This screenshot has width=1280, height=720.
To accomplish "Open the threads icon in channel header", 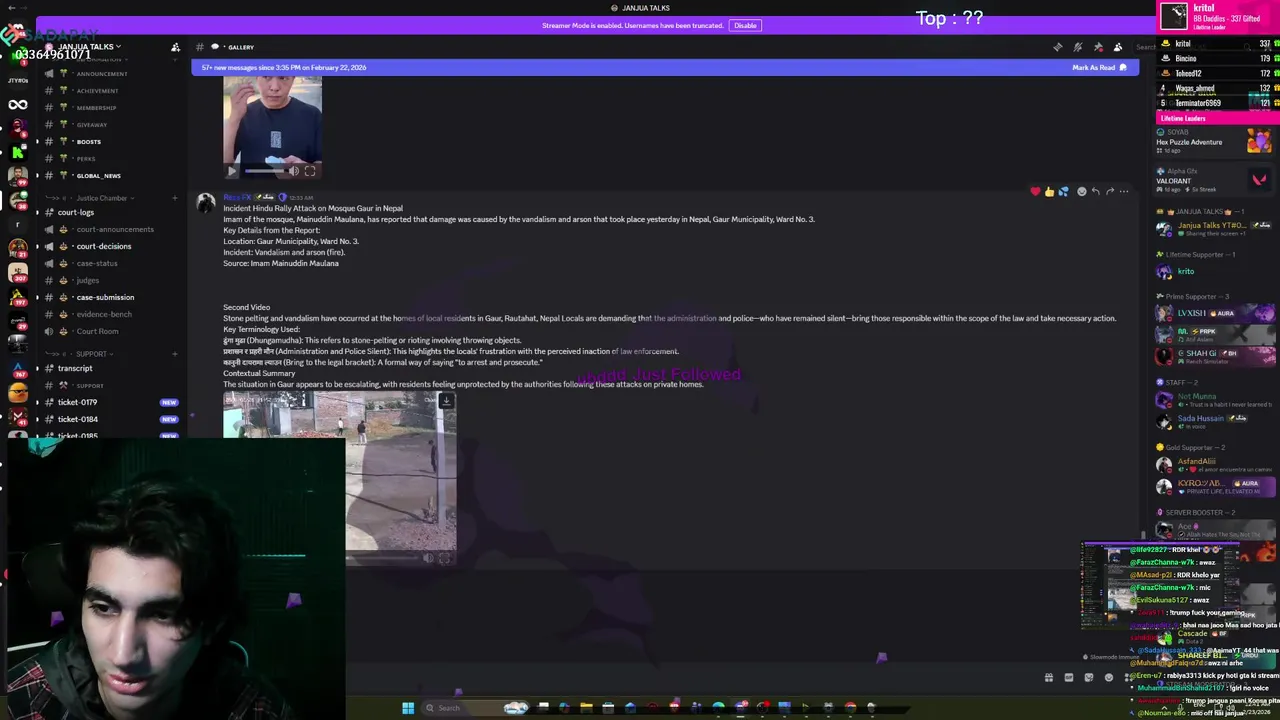I will click(1057, 47).
